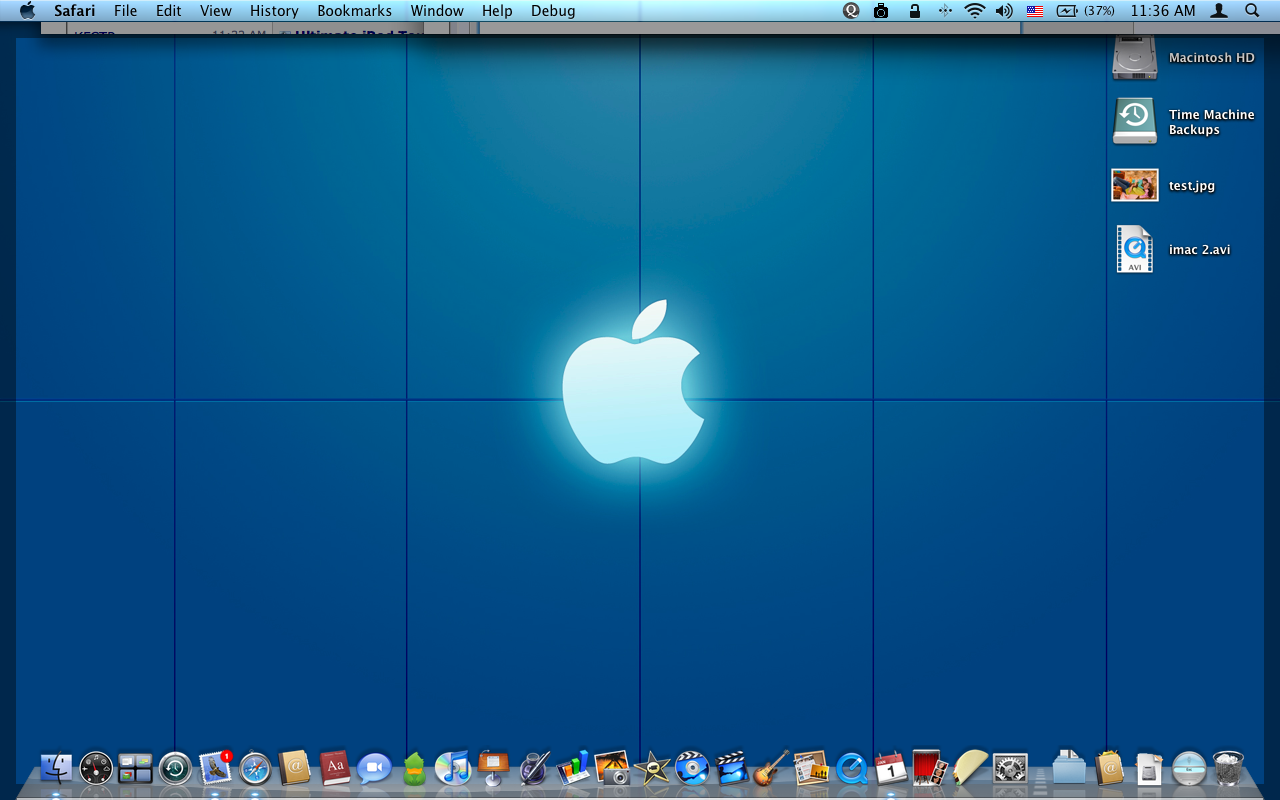Image resolution: width=1280 pixels, height=800 pixels.
Task: Open the volume control in menu bar
Action: click(1005, 11)
